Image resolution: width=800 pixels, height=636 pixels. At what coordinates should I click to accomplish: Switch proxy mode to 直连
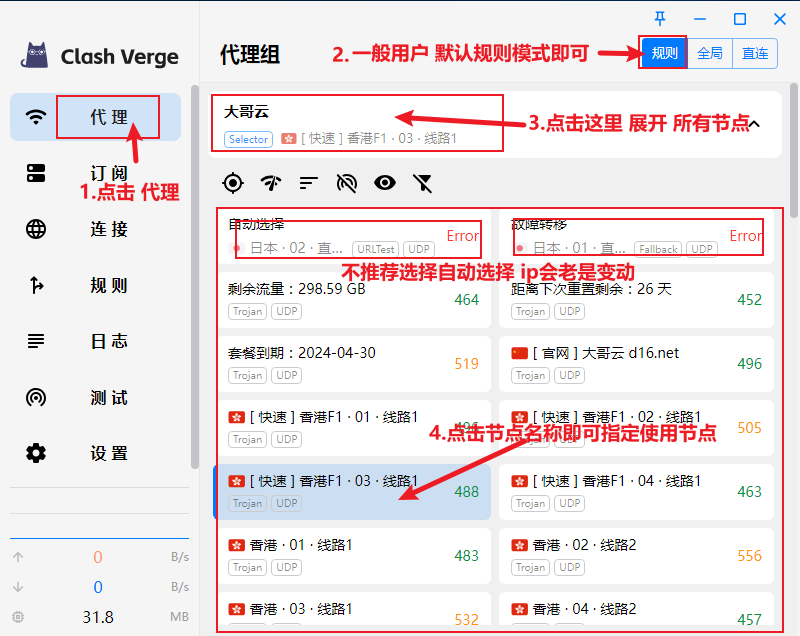click(755, 54)
